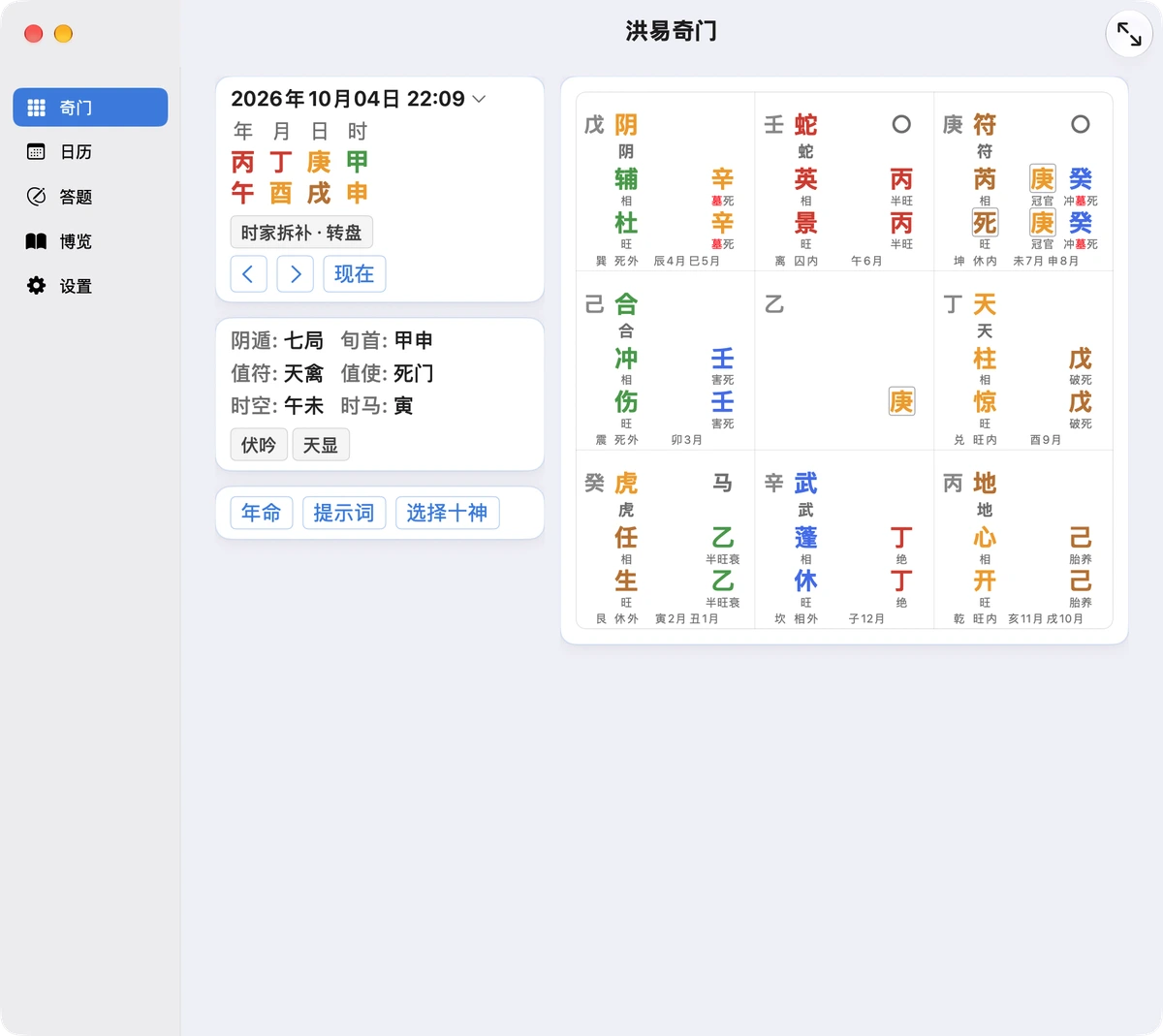Click the 阴遁 value 七局

[x=303, y=341]
